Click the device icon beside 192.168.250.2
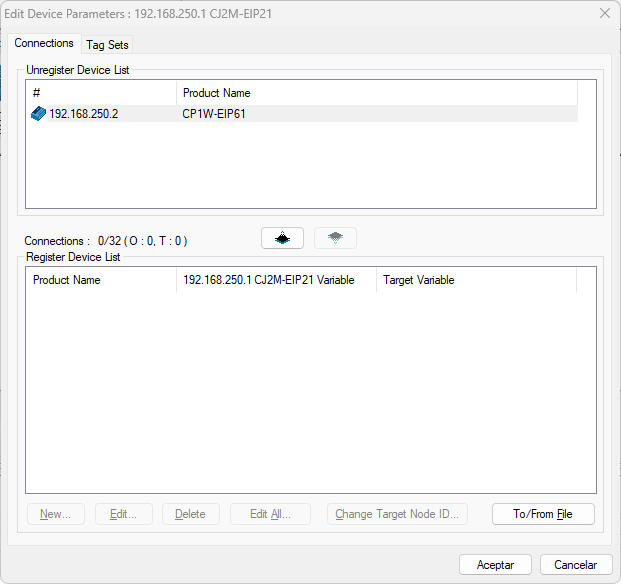The width and height of the screenshot is (621, 584). tap(38, 114)
